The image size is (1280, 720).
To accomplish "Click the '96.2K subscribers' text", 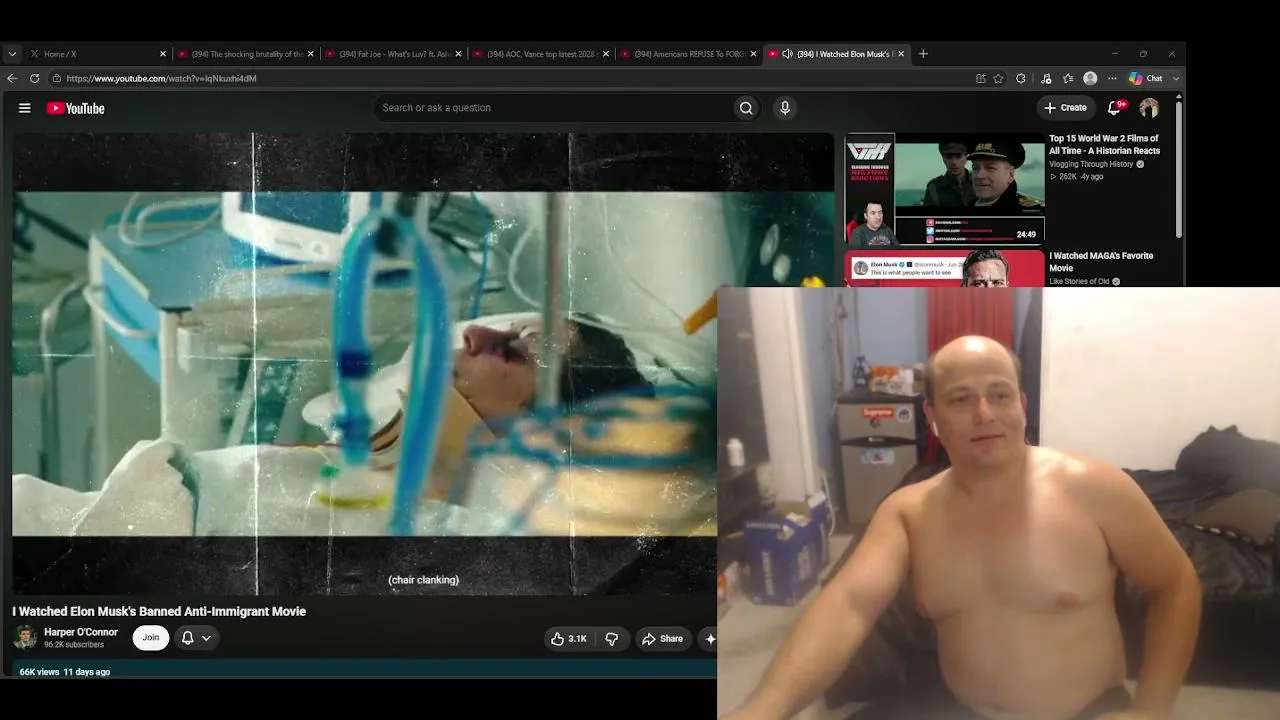I will (74, 645).
